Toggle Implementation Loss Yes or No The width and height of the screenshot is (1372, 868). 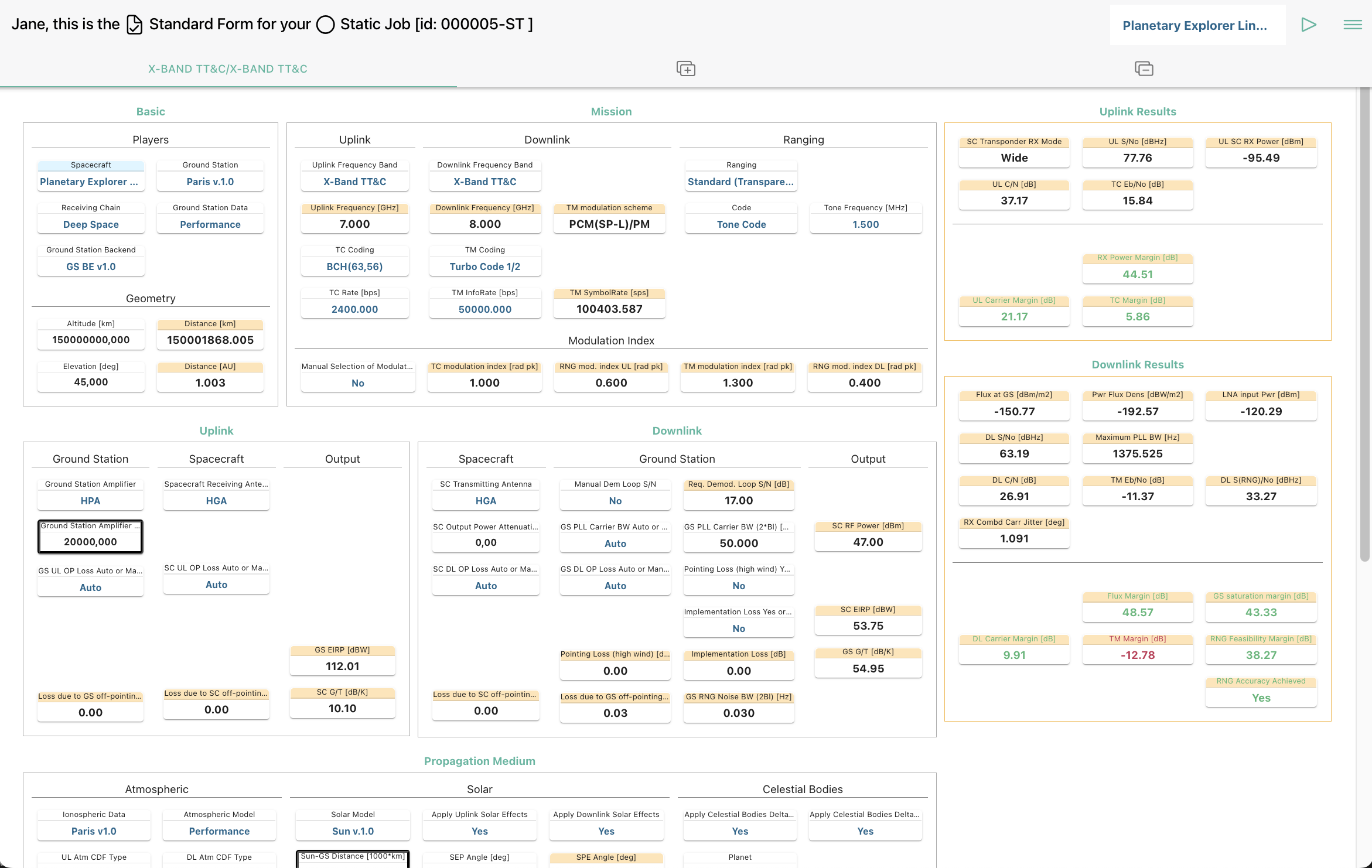(738, 628)
